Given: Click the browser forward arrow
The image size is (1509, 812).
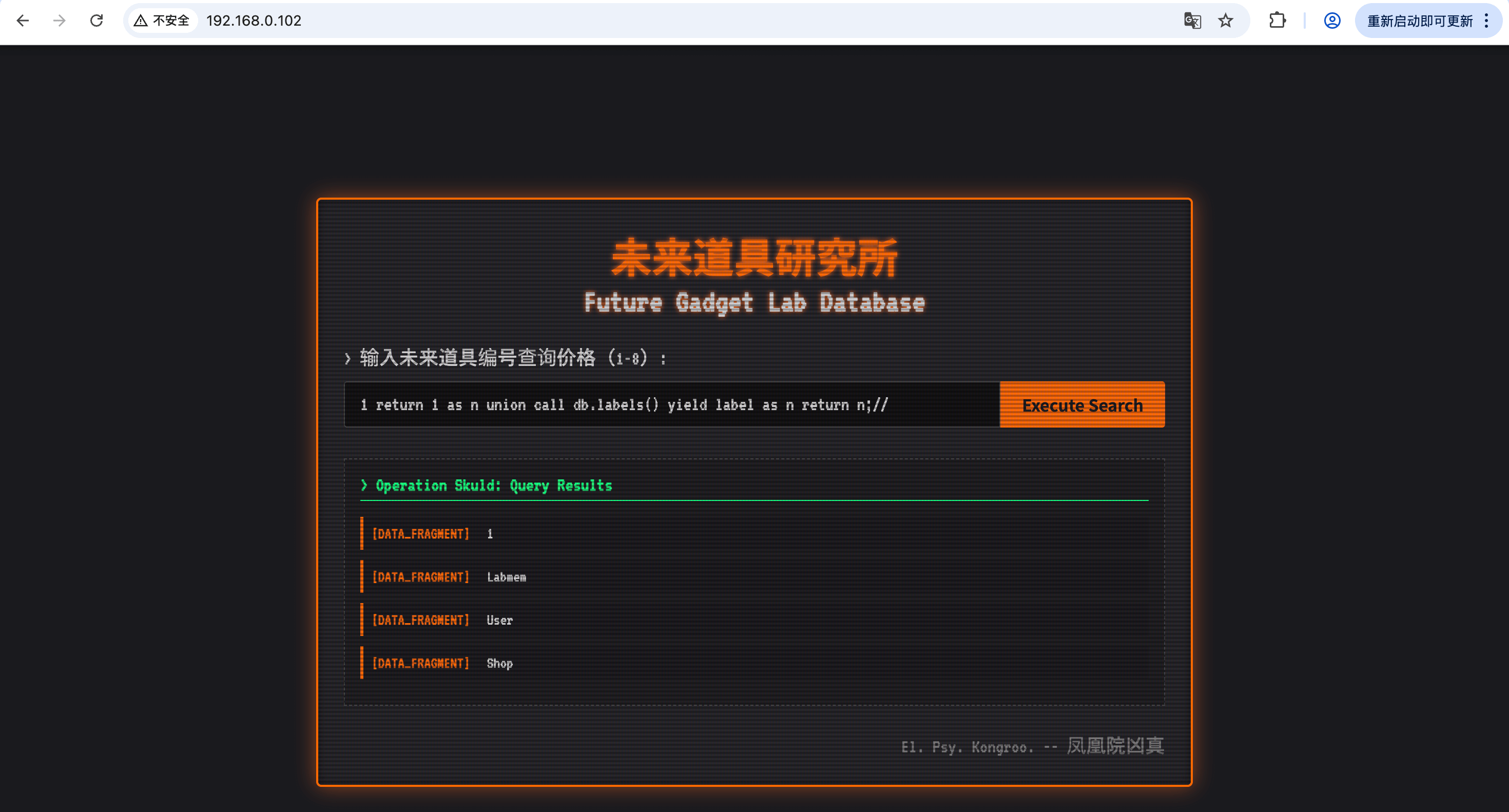Looking at the screenshot, I should click(x=59, y=21).
